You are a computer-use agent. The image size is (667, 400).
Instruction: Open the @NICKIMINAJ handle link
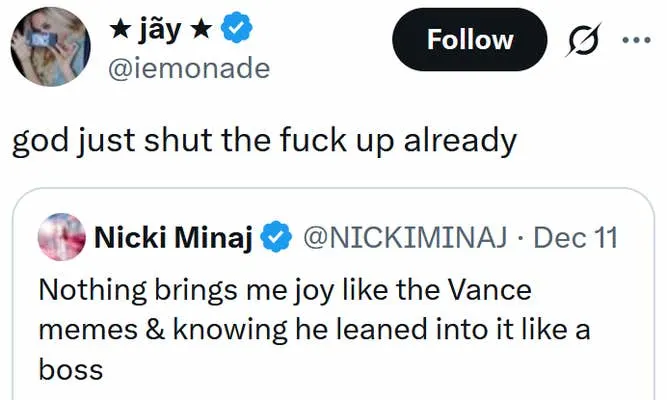coord(404,238)
